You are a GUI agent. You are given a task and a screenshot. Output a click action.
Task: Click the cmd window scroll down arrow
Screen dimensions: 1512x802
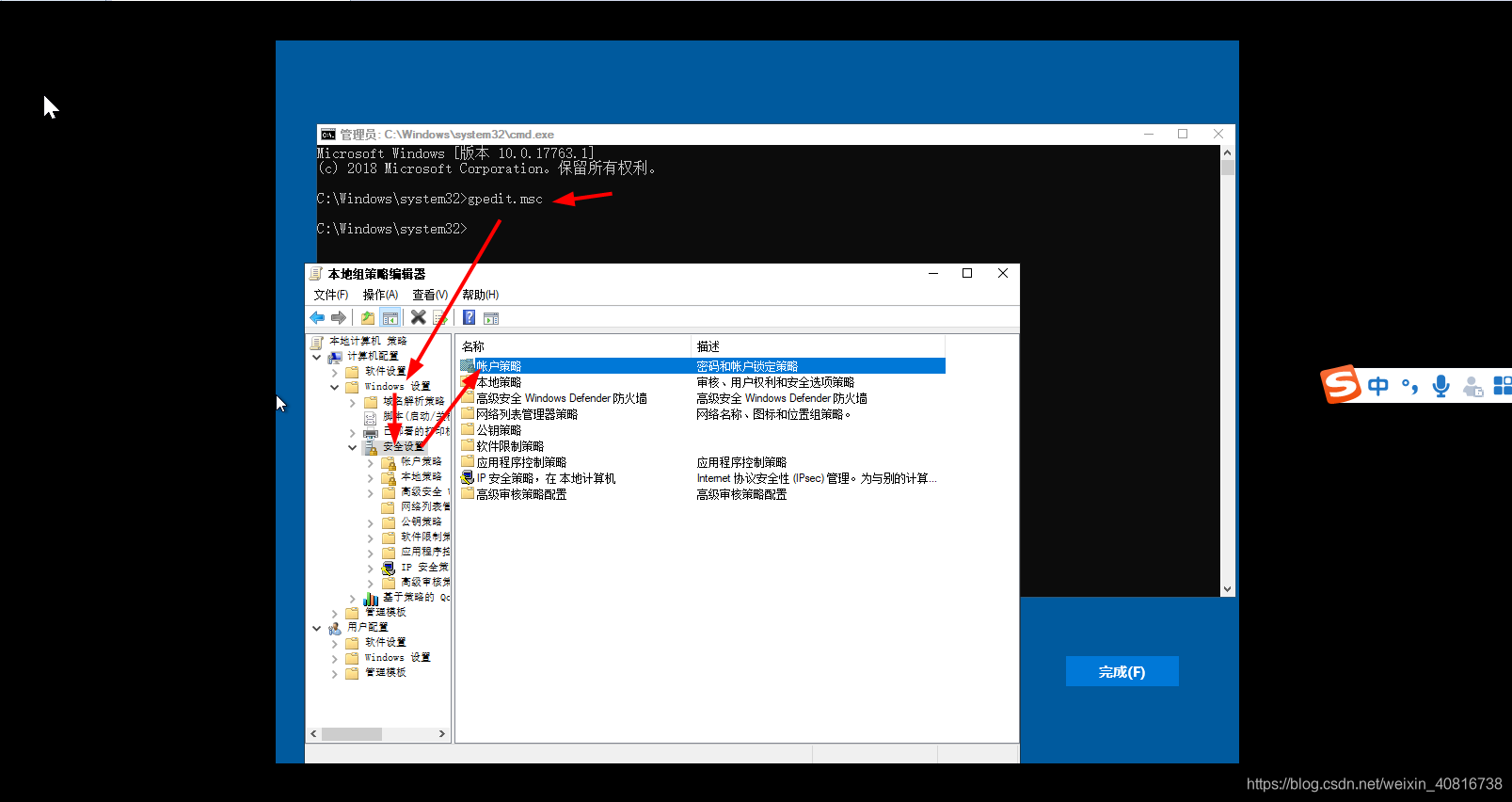(1227, 589)
